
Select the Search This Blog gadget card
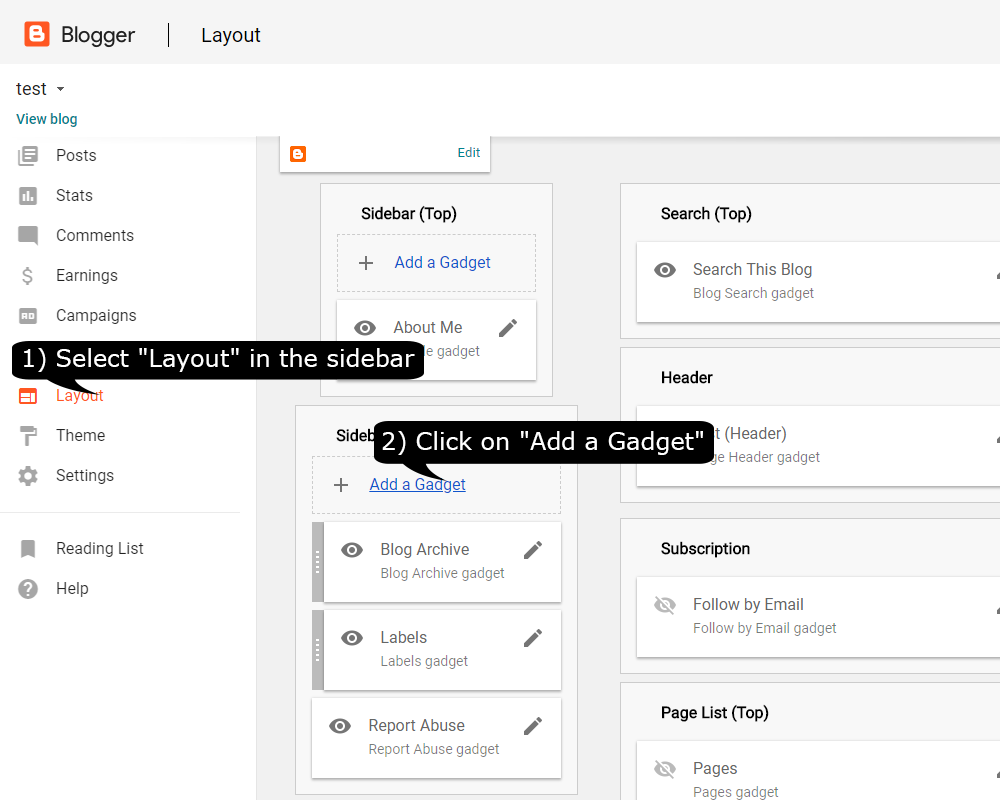pyautogui.click(x=818, y=282)
